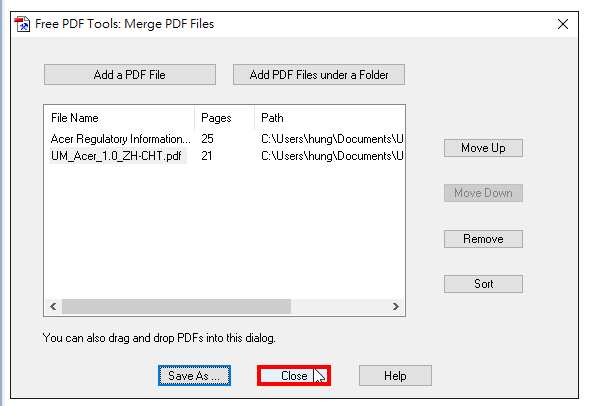
Task: Click the Move Down button
Action: point(483,193)
